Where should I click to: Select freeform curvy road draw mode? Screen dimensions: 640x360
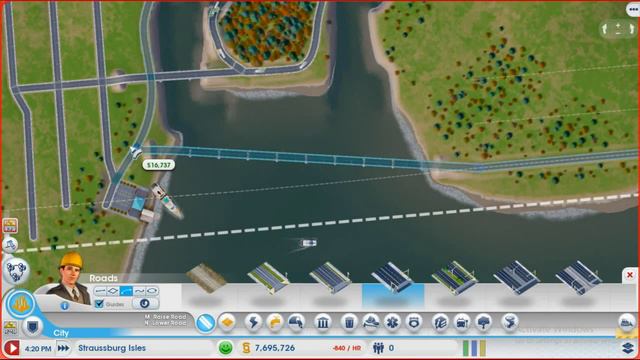click(139, 291)
